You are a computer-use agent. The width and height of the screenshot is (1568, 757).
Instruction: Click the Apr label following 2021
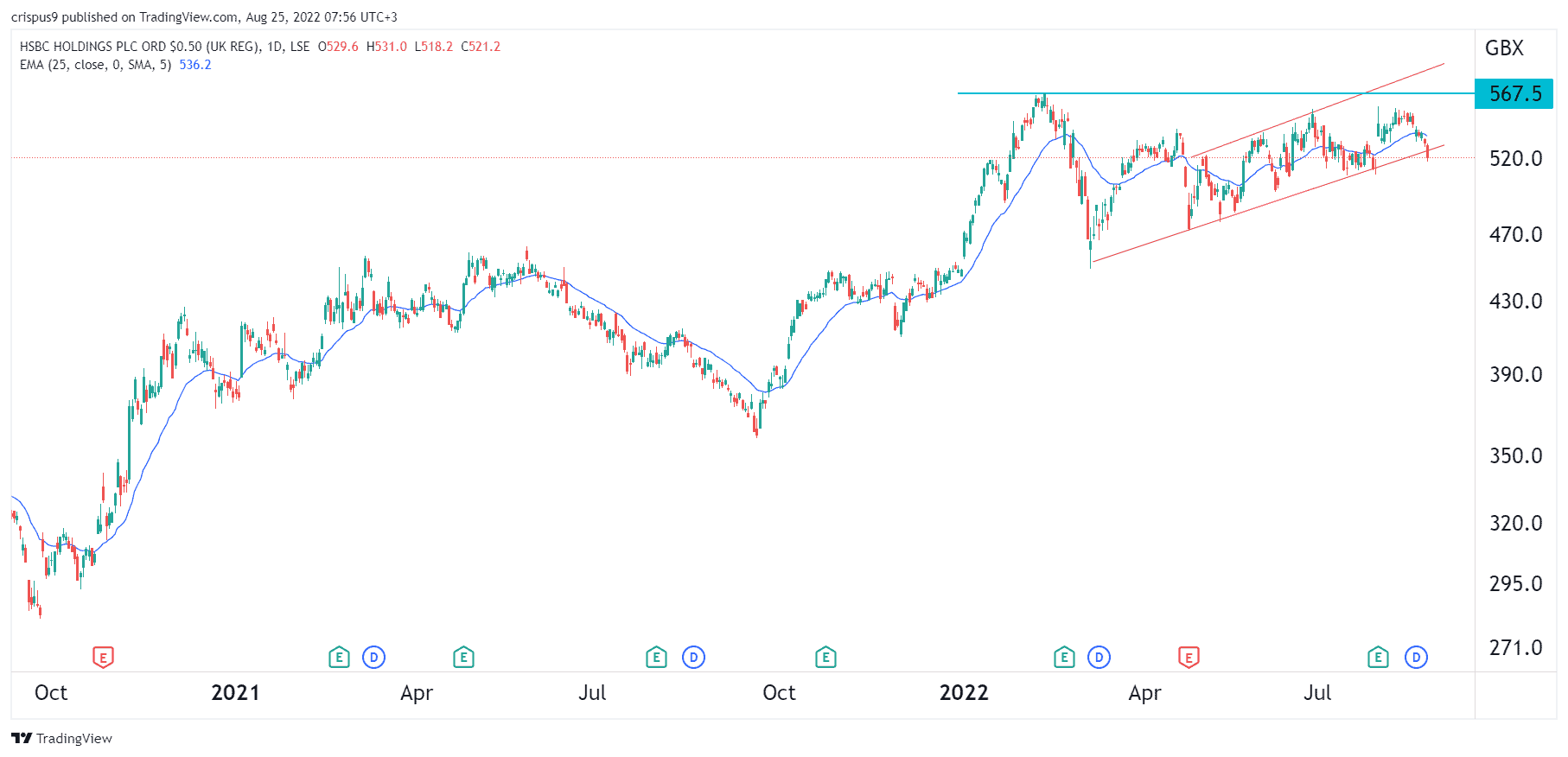[417, 693]
